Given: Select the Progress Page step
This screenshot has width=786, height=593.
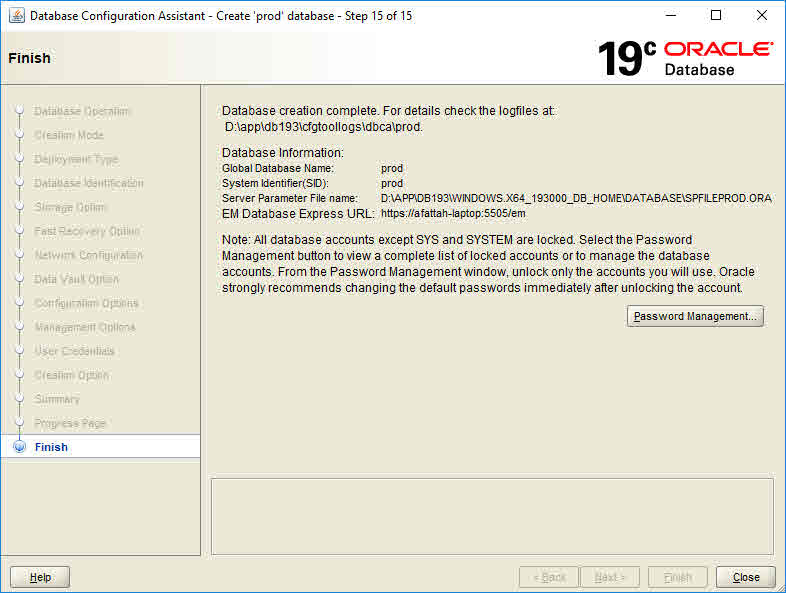Looking at the screenshot, I should click(70, 423).
